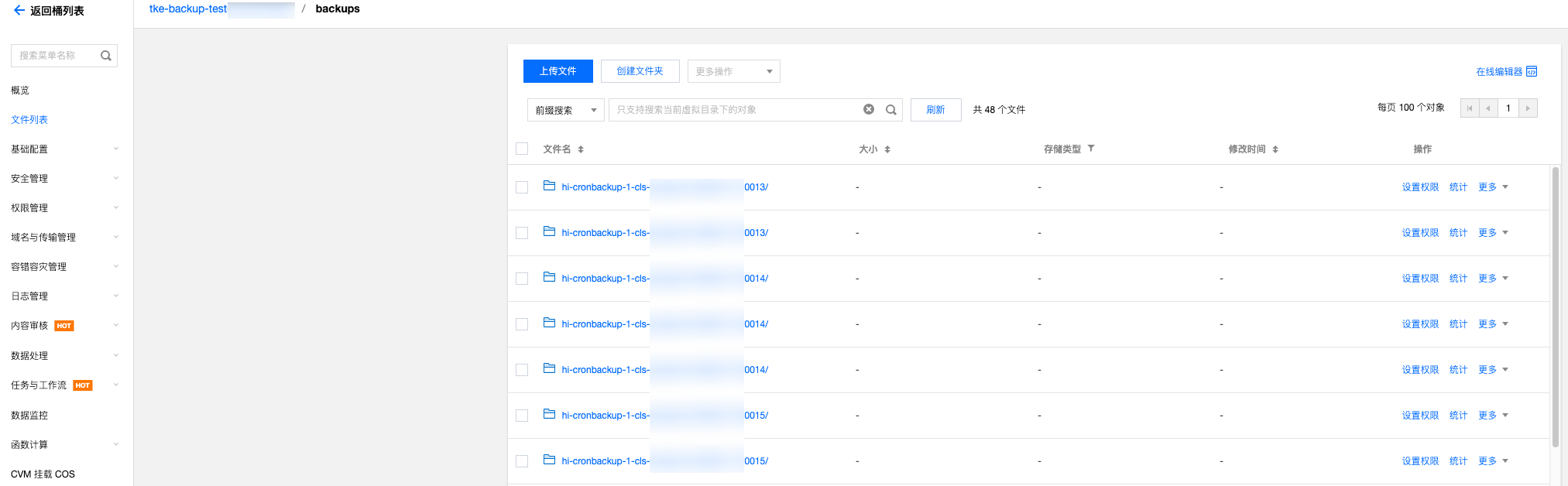Expand the 基础配置 sidebar section

pyautogui.click(x=64, y=149)
